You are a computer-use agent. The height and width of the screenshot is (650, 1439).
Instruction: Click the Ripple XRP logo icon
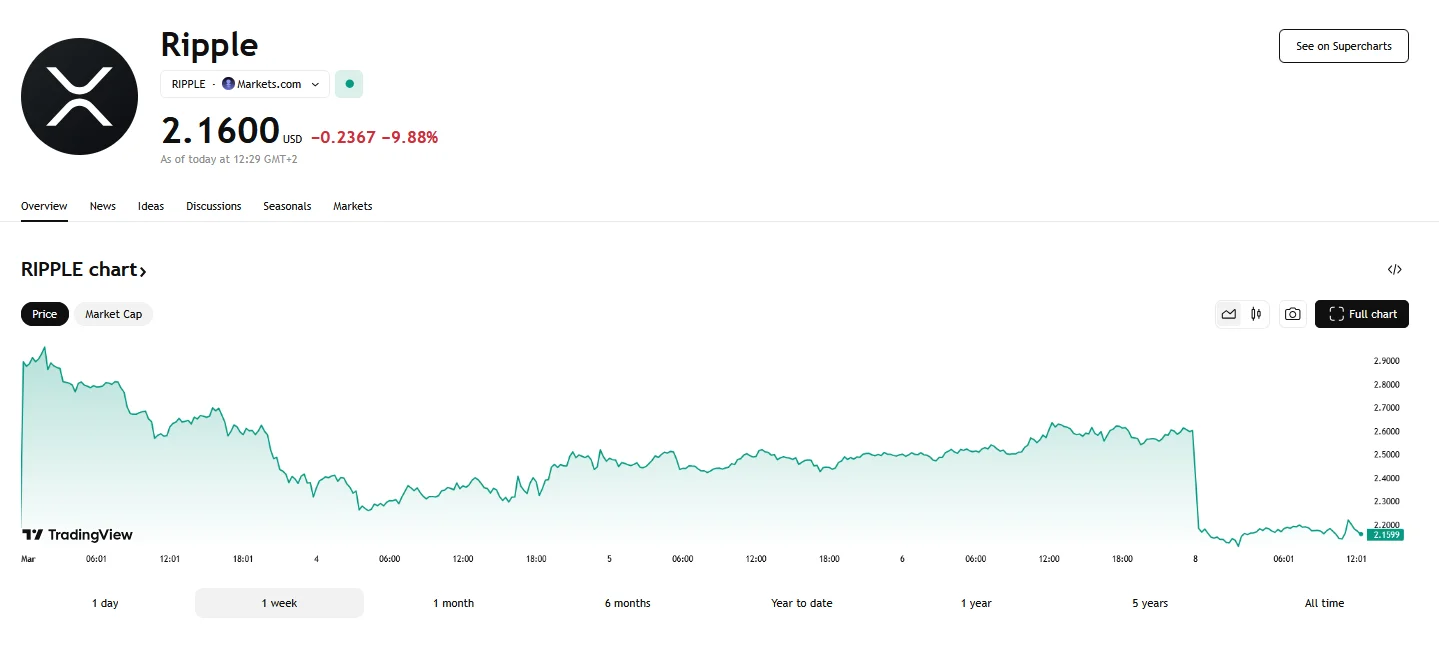79,96
